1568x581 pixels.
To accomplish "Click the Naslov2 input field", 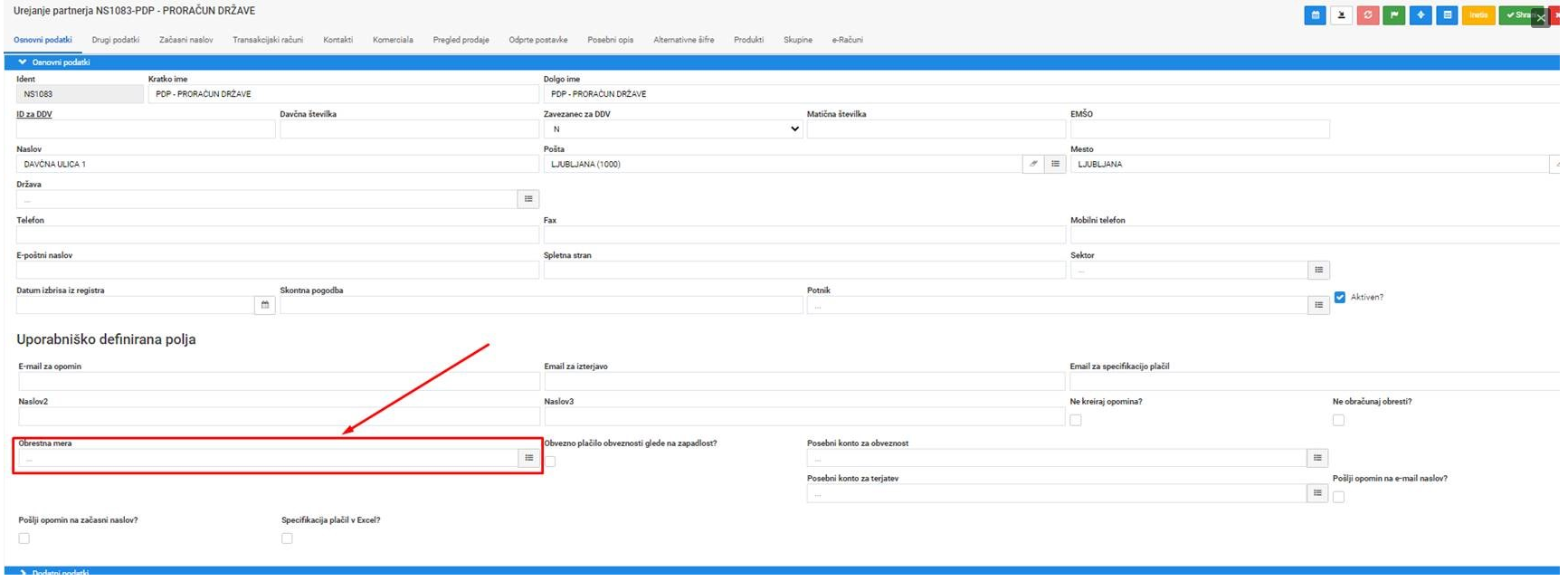I will point(279,416).
